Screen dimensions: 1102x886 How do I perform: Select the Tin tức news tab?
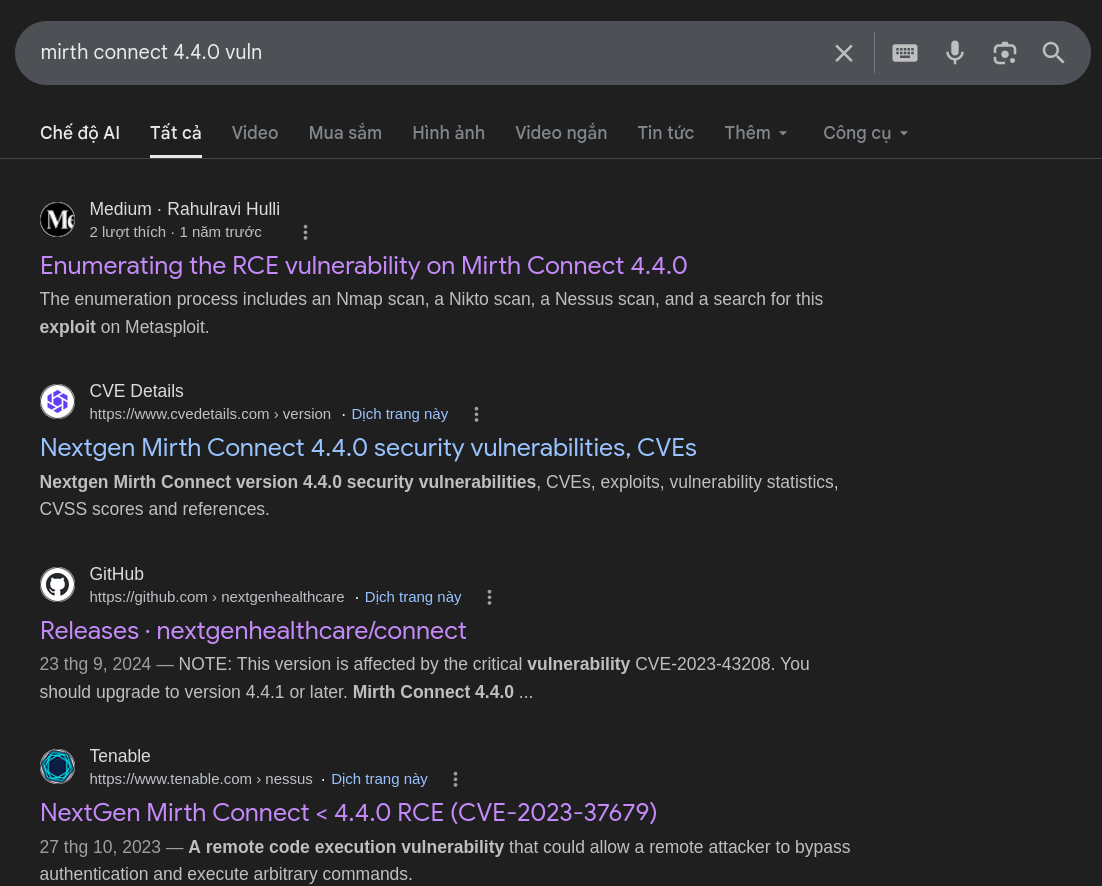pyautogui.click(x=665, y=133)
